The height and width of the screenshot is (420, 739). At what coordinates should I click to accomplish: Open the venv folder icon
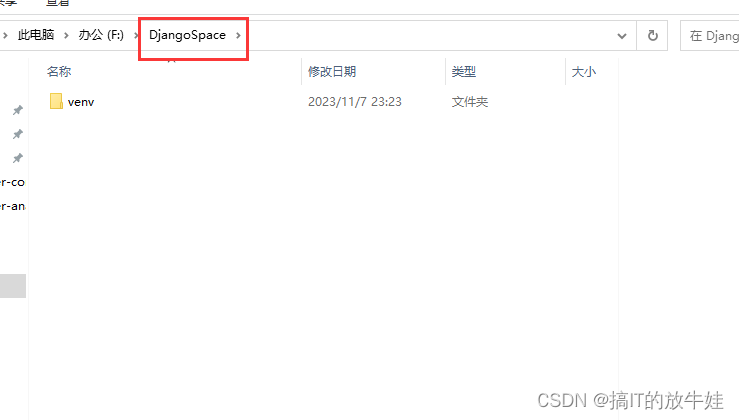(56, 101)
